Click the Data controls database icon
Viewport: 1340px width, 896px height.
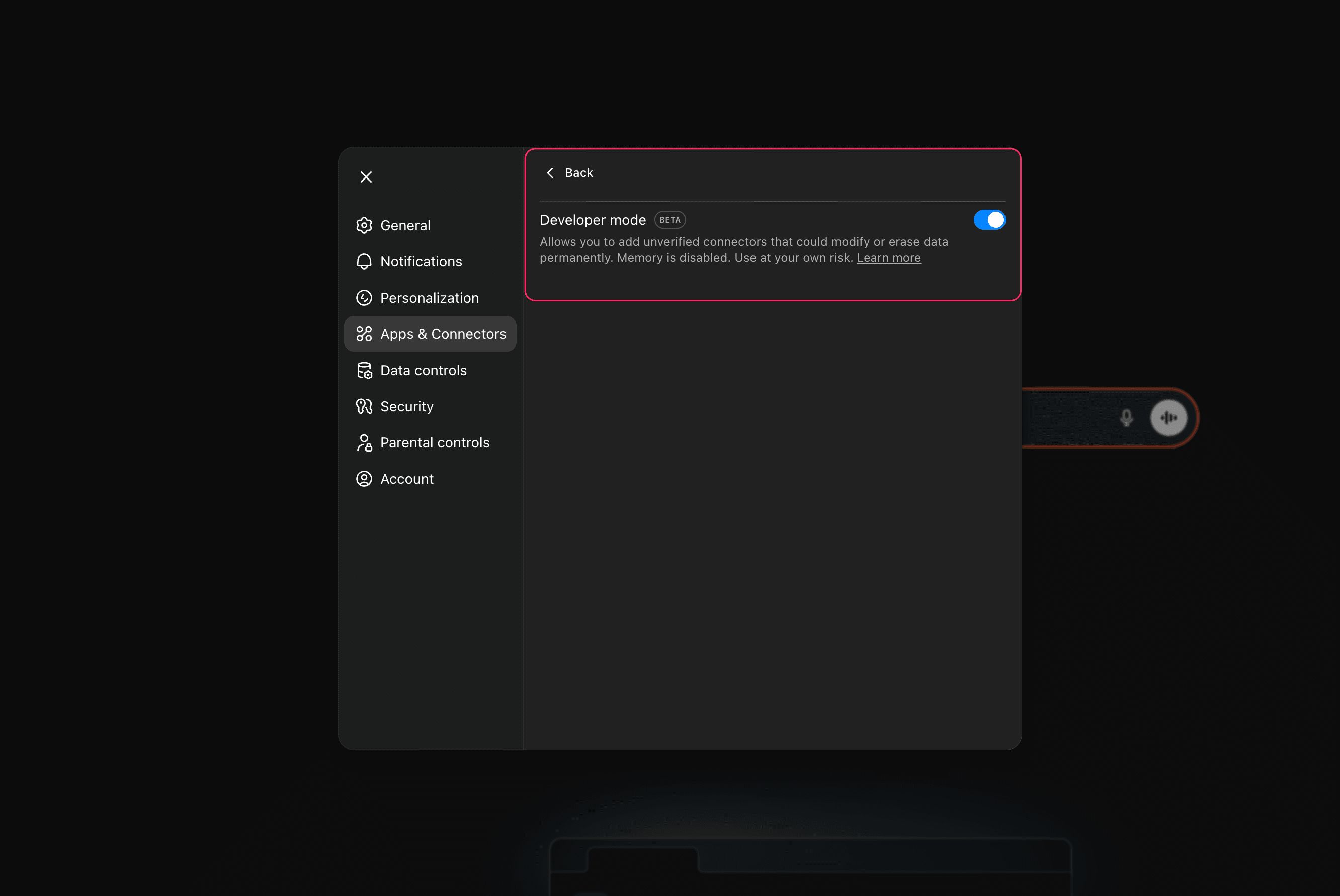click(364, 370)
